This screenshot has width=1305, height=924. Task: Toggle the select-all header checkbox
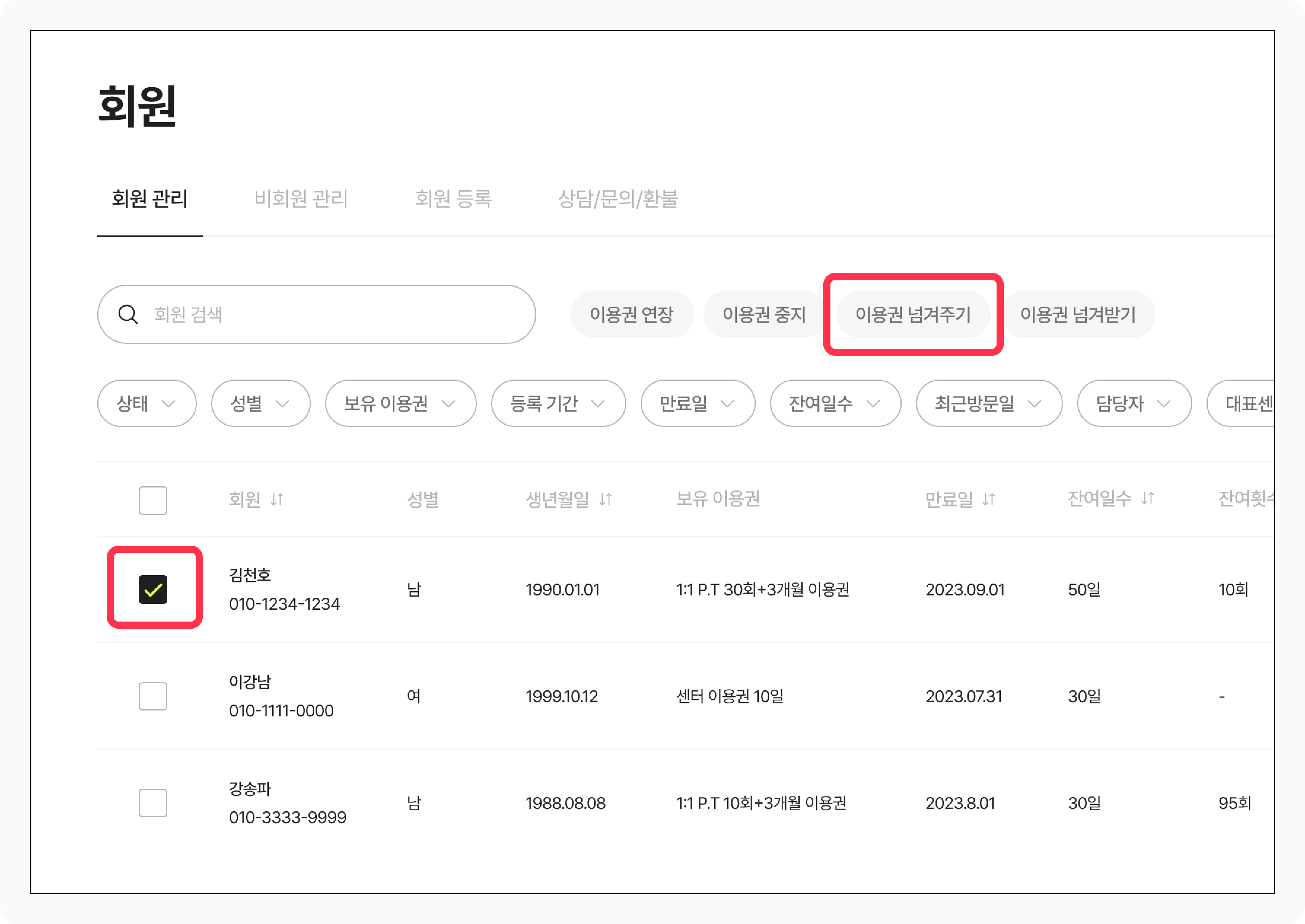click(153, 500)
